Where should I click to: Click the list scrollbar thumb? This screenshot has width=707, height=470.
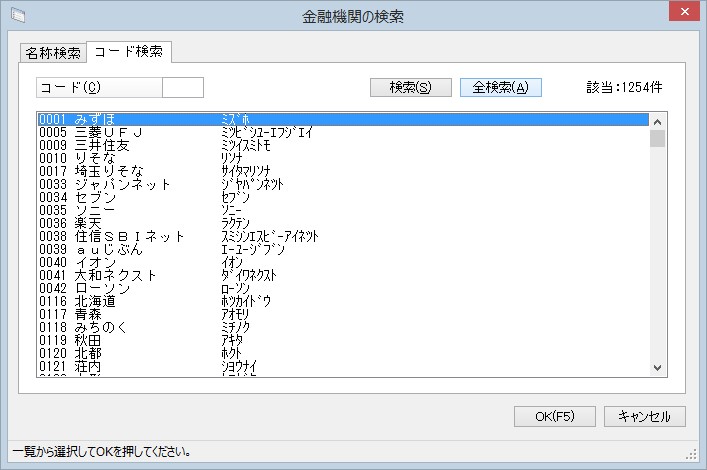point(657,138)
